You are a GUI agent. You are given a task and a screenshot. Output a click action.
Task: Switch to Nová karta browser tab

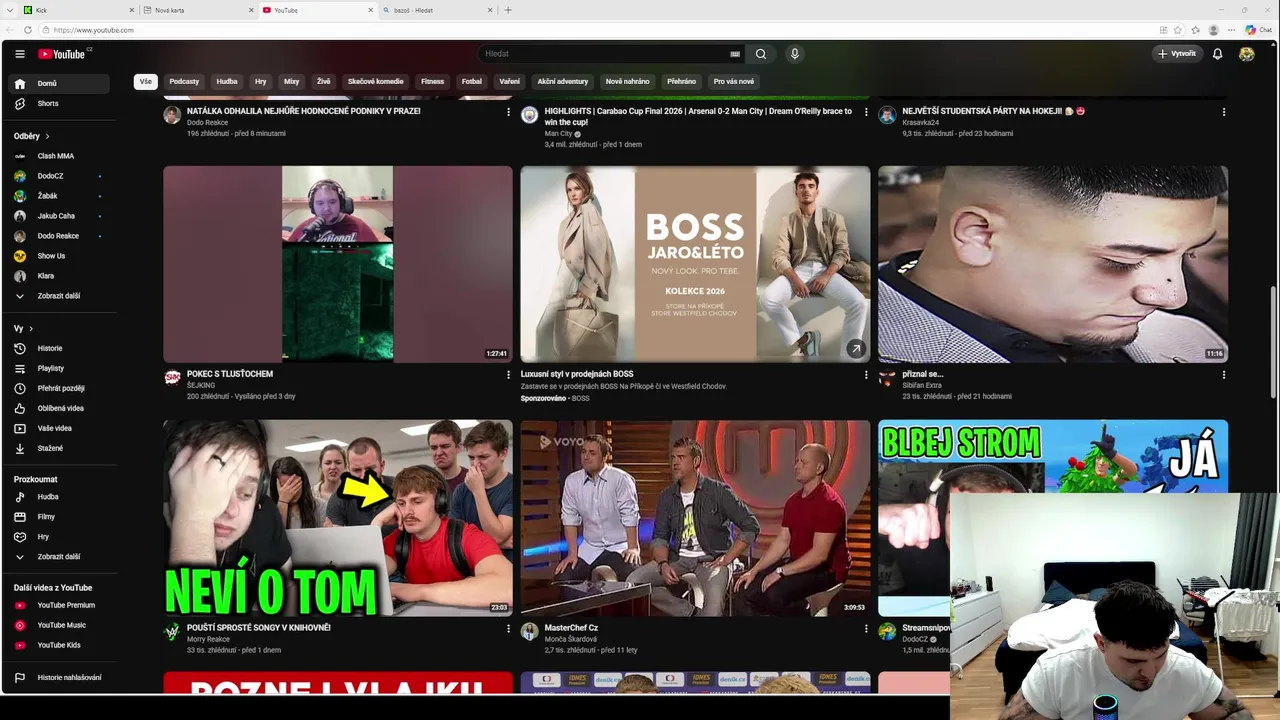pos(198,10)
